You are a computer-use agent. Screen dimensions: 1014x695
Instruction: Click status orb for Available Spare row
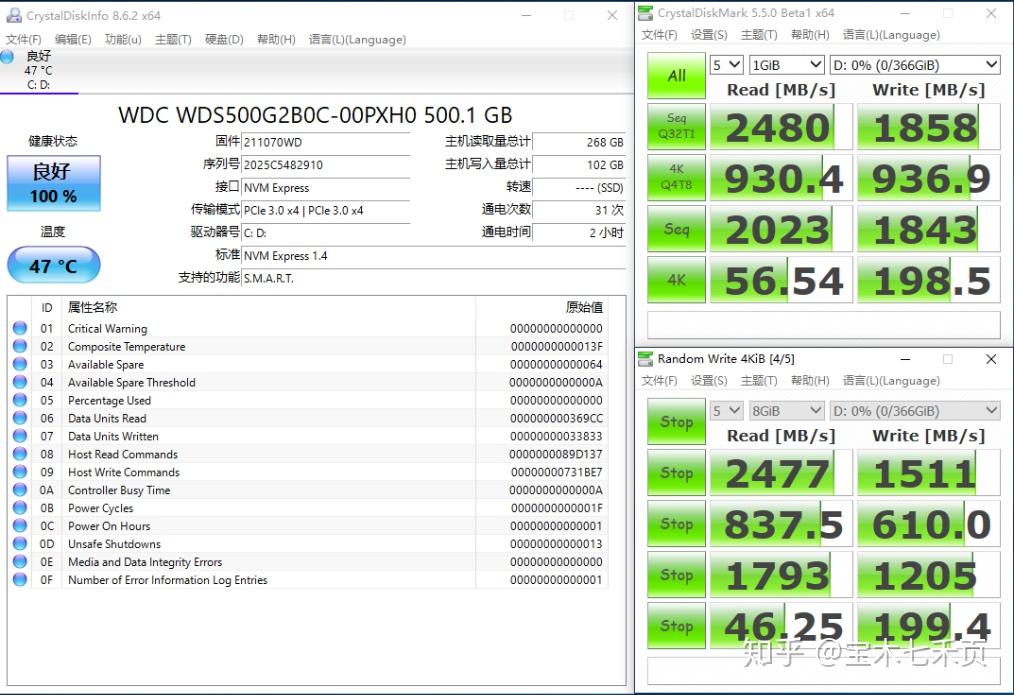(20, 365)
